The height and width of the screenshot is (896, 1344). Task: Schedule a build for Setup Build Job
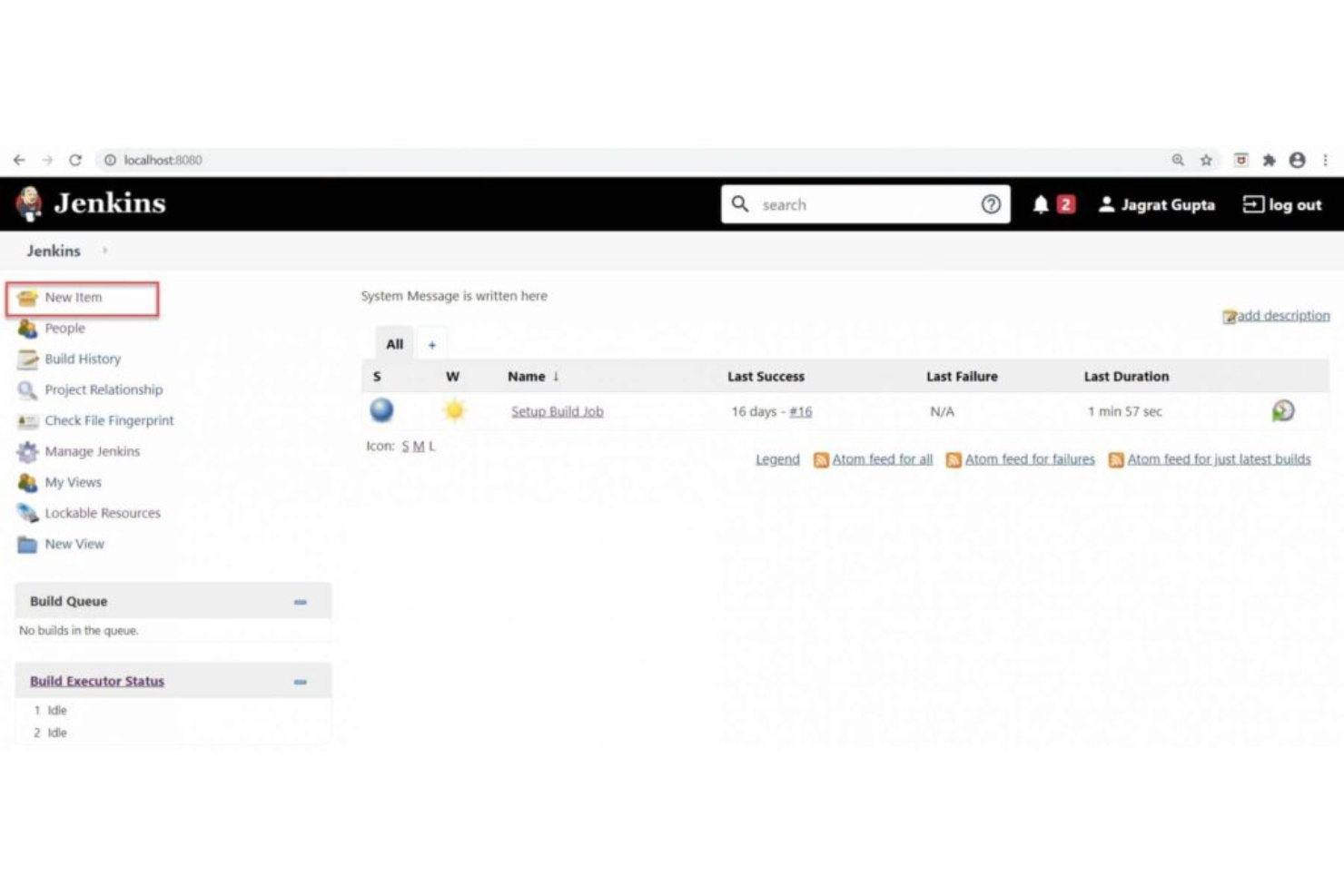(1282, 411)
